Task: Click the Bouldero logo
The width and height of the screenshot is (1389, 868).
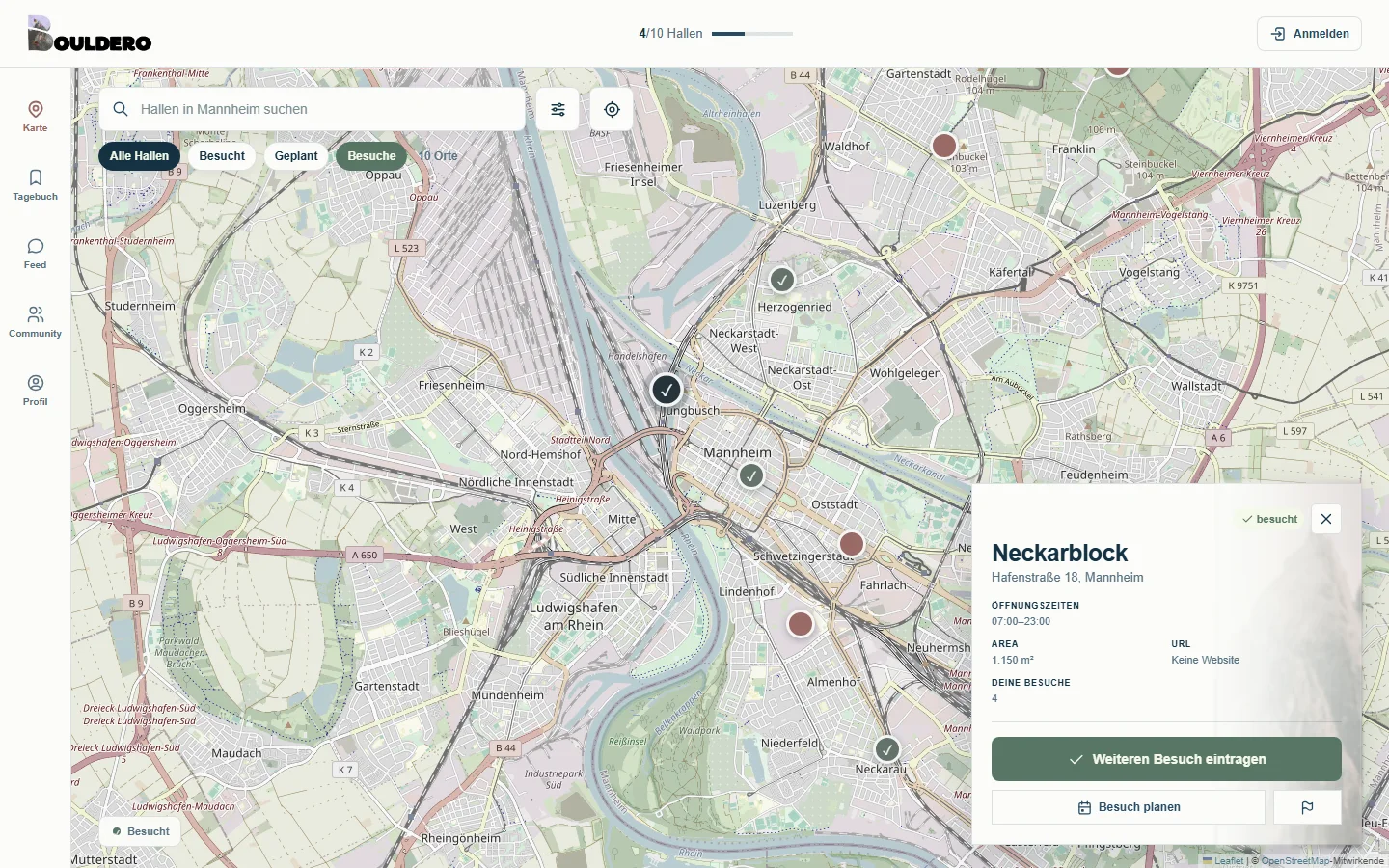Action: 90,34
